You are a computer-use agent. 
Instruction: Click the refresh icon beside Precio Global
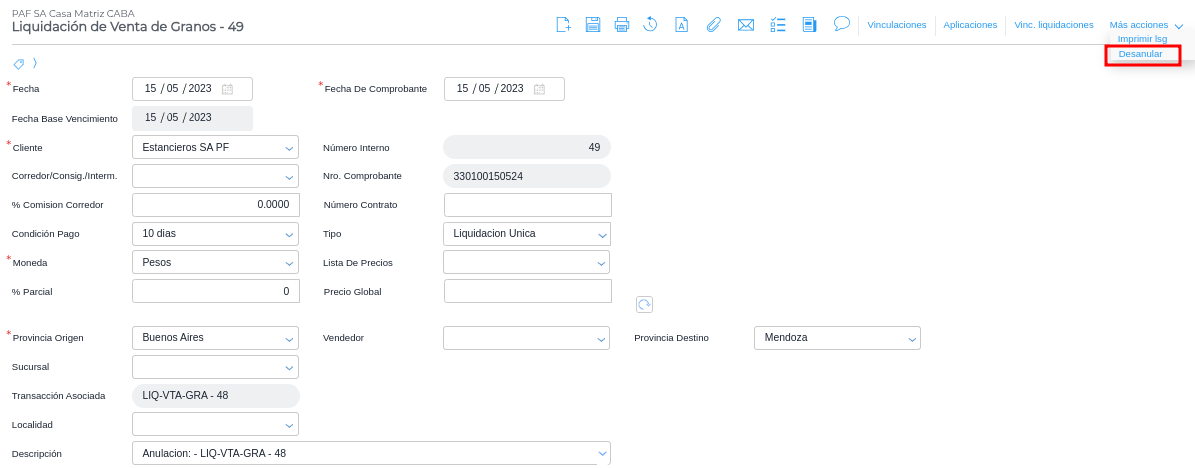(x=645, y=304)
